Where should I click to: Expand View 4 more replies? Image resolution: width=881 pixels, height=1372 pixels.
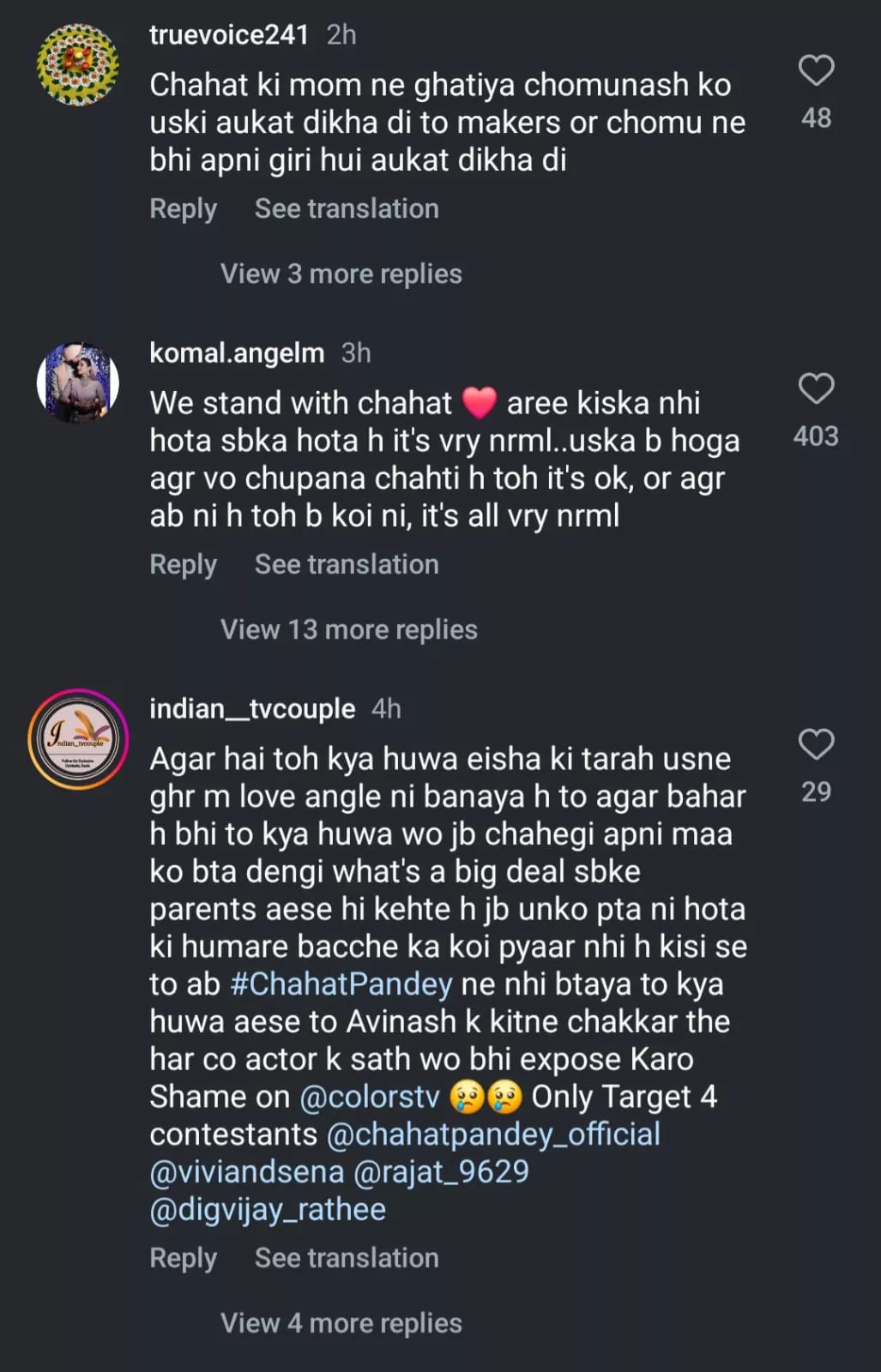point(341,1323)
